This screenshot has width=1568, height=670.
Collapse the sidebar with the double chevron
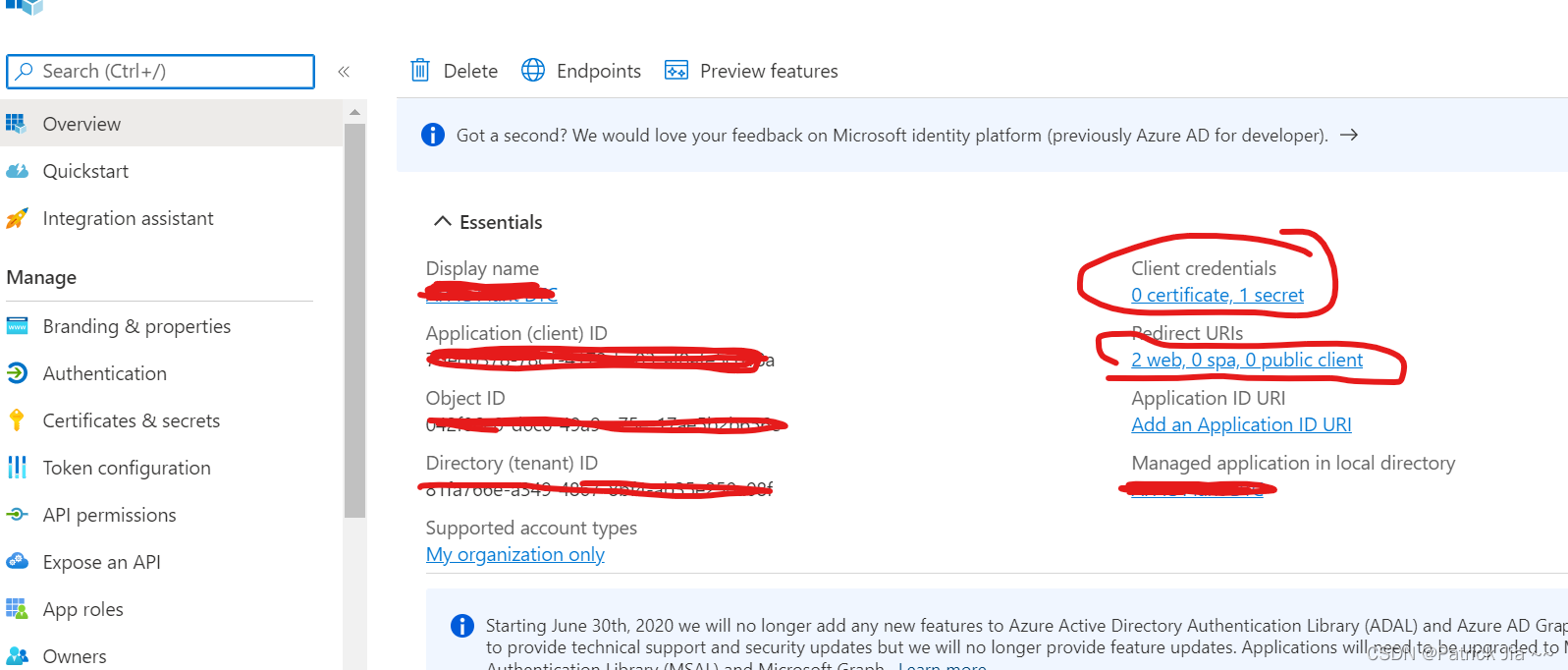coord(344,72)
